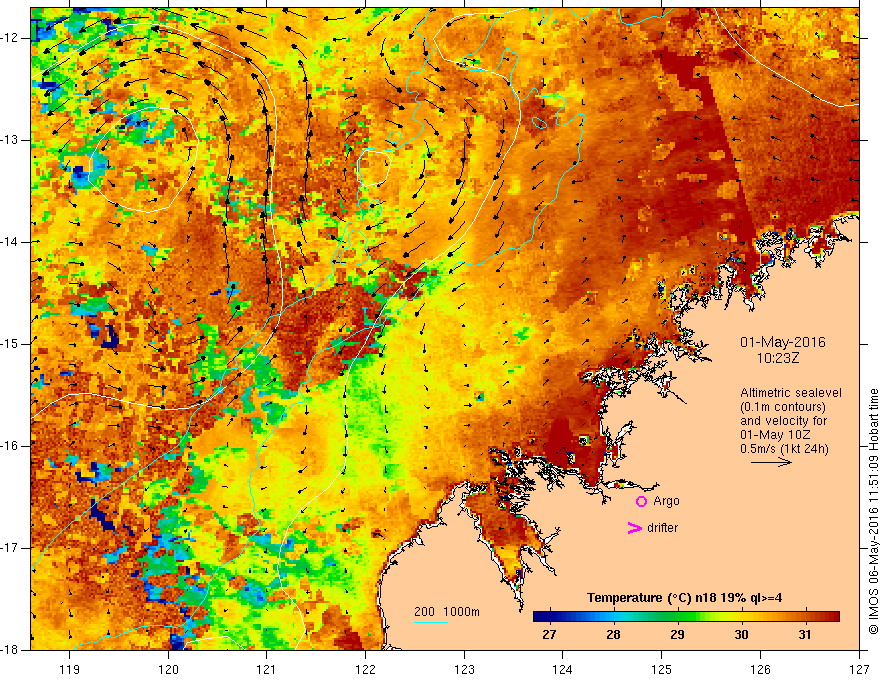Click the colorbar tick label 31
This screenshot has height=680, width=880.
pos(805,635)
